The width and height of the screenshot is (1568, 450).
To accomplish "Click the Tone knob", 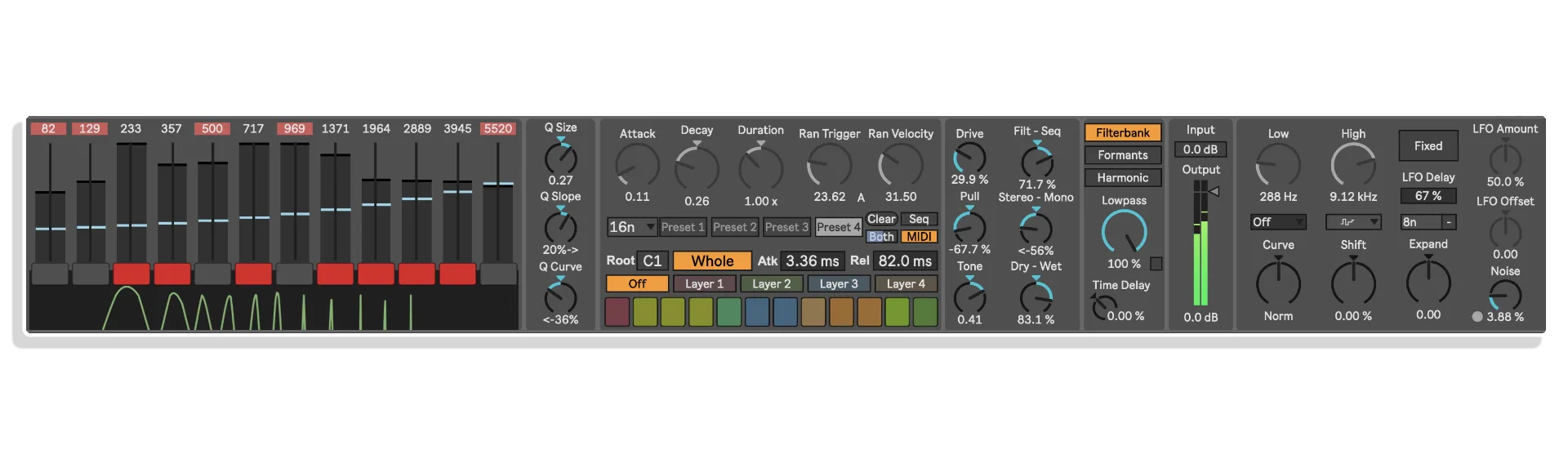I will coord(969,296).
